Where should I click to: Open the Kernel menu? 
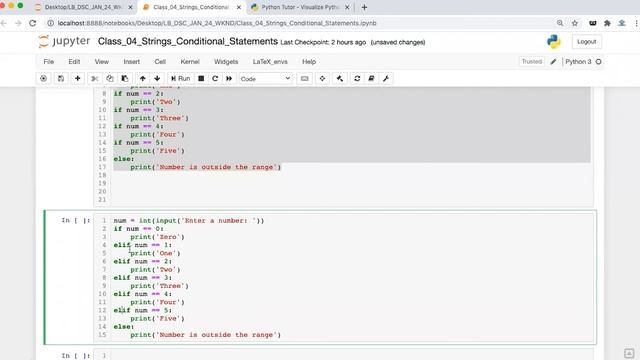pos(190,62)
